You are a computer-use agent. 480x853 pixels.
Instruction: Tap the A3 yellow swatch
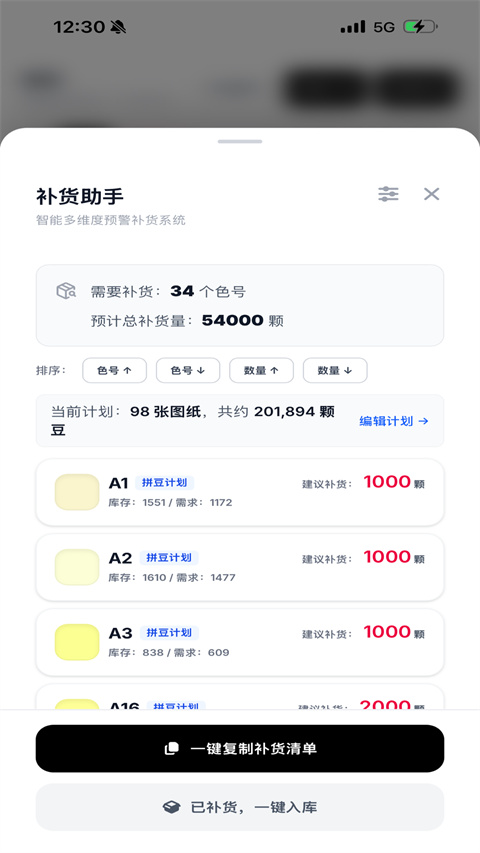(77, 642)
